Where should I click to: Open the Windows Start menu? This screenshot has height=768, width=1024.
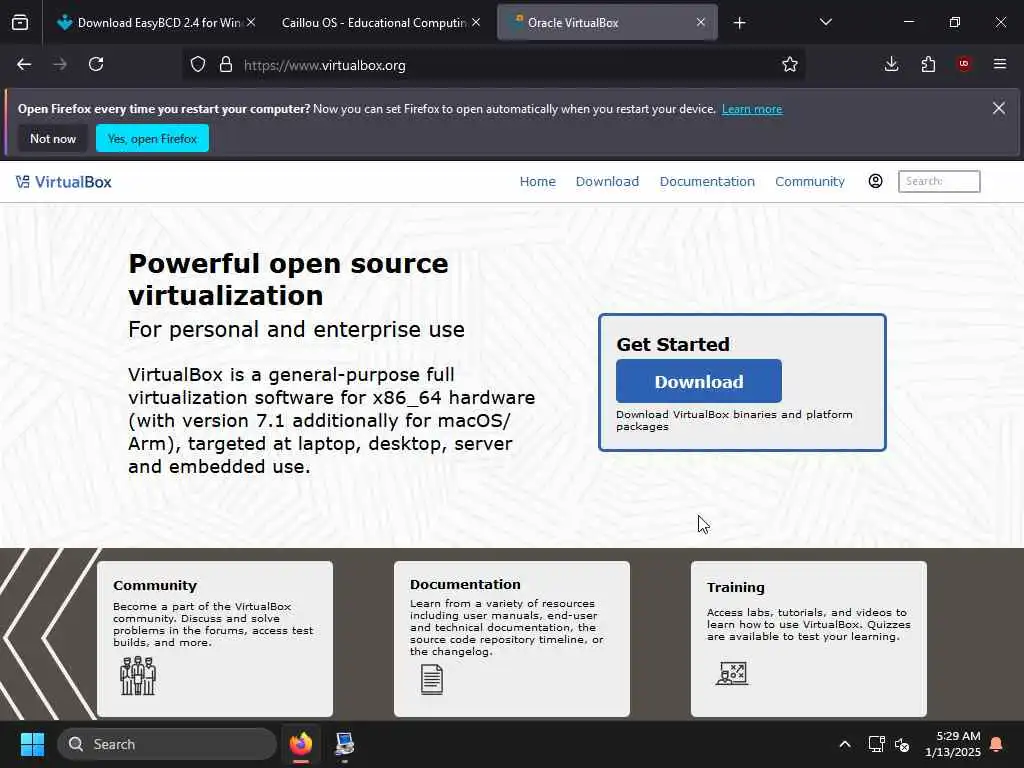pyautogui.click(x=32, y=744)
